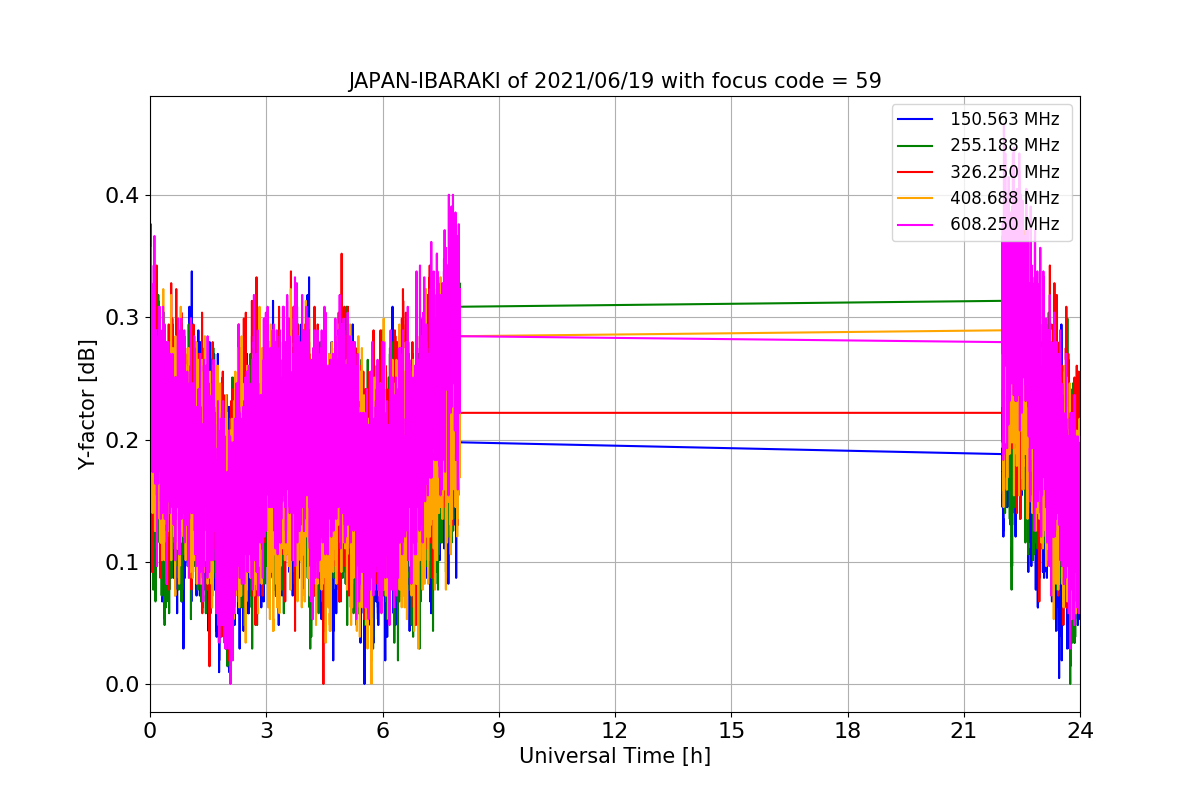Viewport: 1200px width, 800px height.
Task: Click the x-axis tick label 0
Action: point(150,730)
